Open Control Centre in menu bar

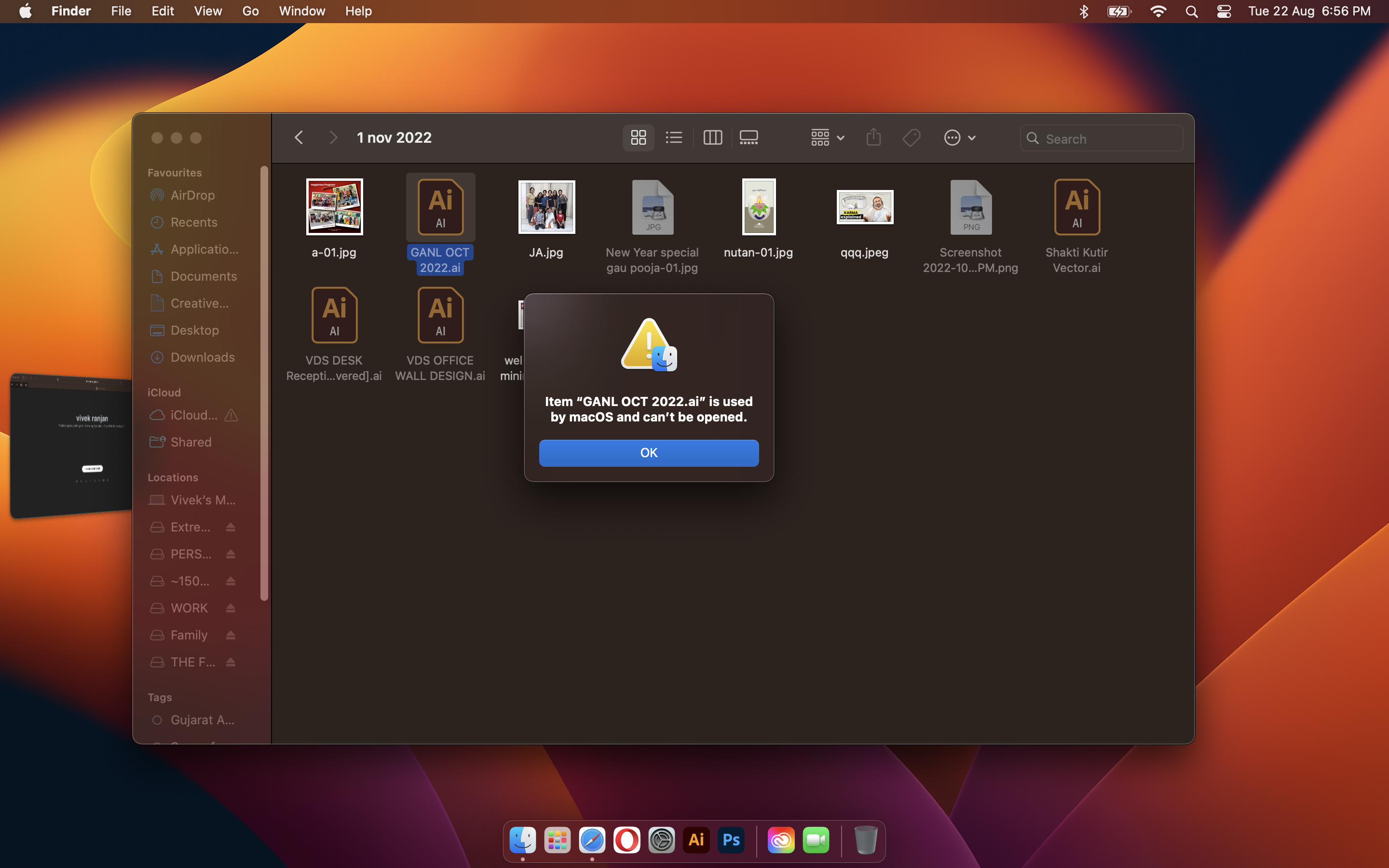[x=1224, y=12]
